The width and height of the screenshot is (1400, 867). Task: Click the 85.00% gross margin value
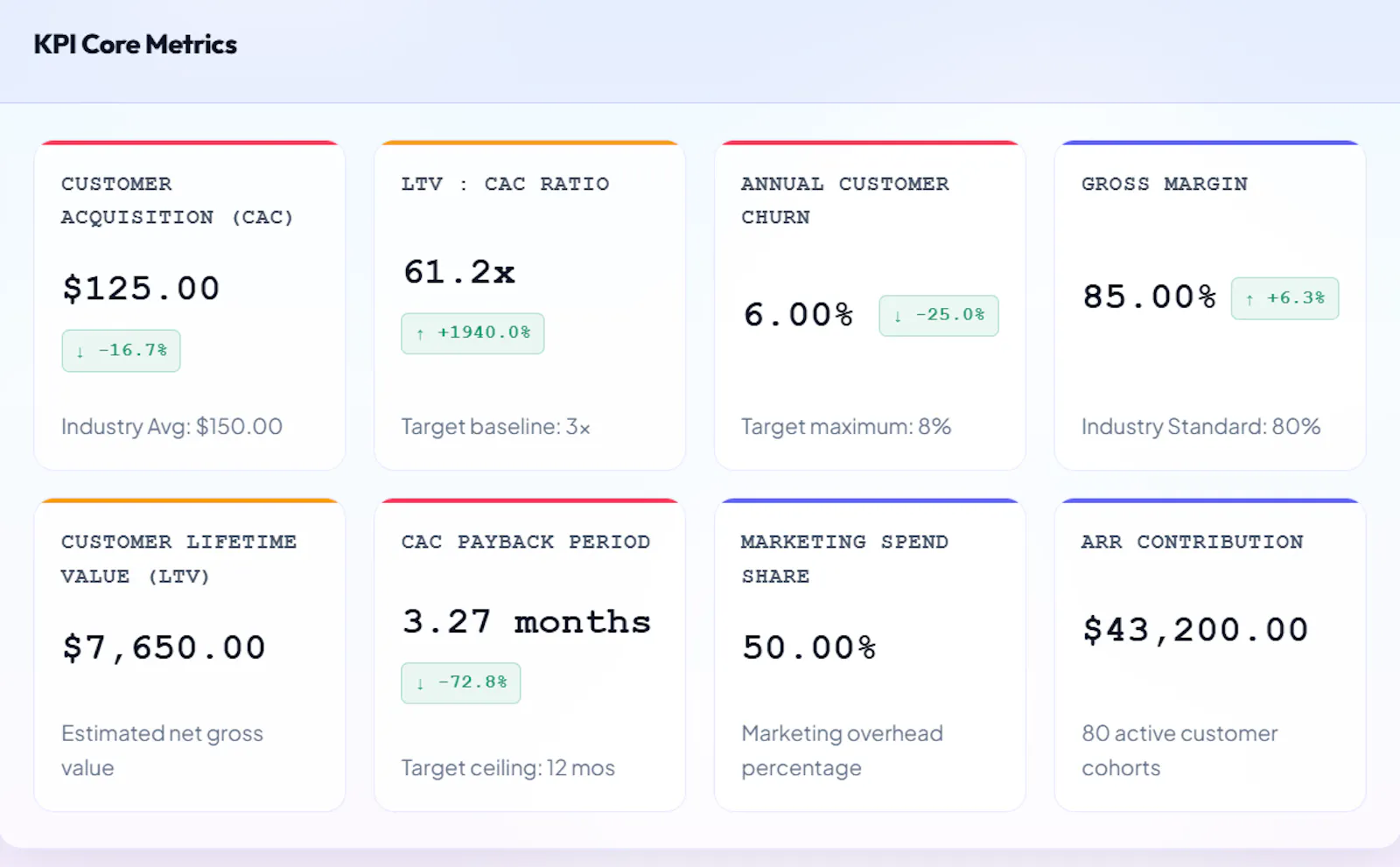pos(1149,297)
